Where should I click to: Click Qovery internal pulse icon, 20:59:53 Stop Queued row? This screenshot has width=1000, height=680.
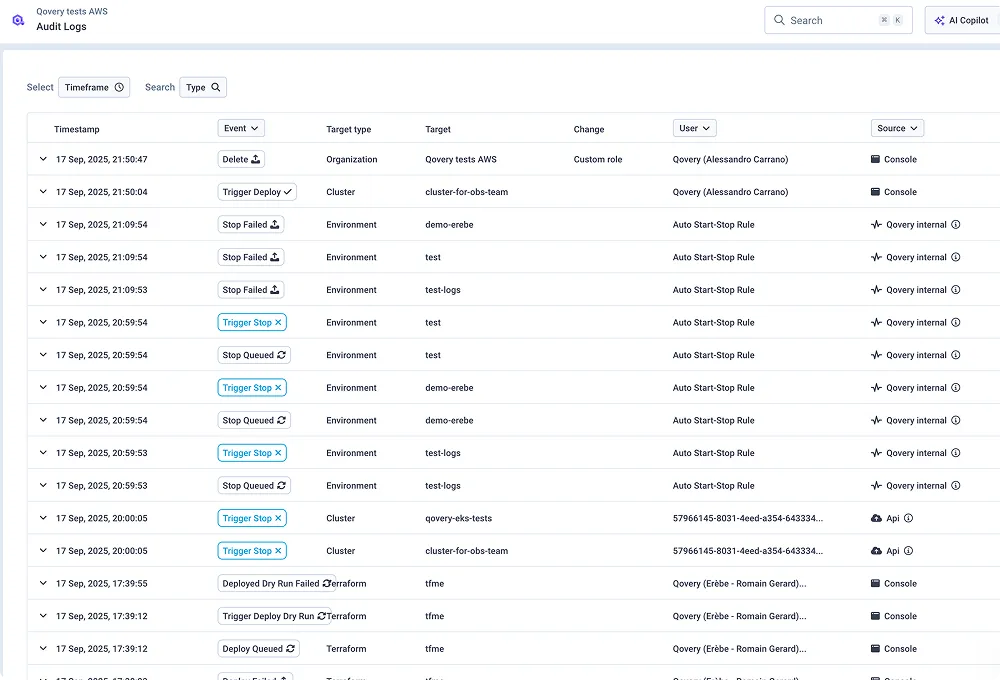tap(876, 485)
